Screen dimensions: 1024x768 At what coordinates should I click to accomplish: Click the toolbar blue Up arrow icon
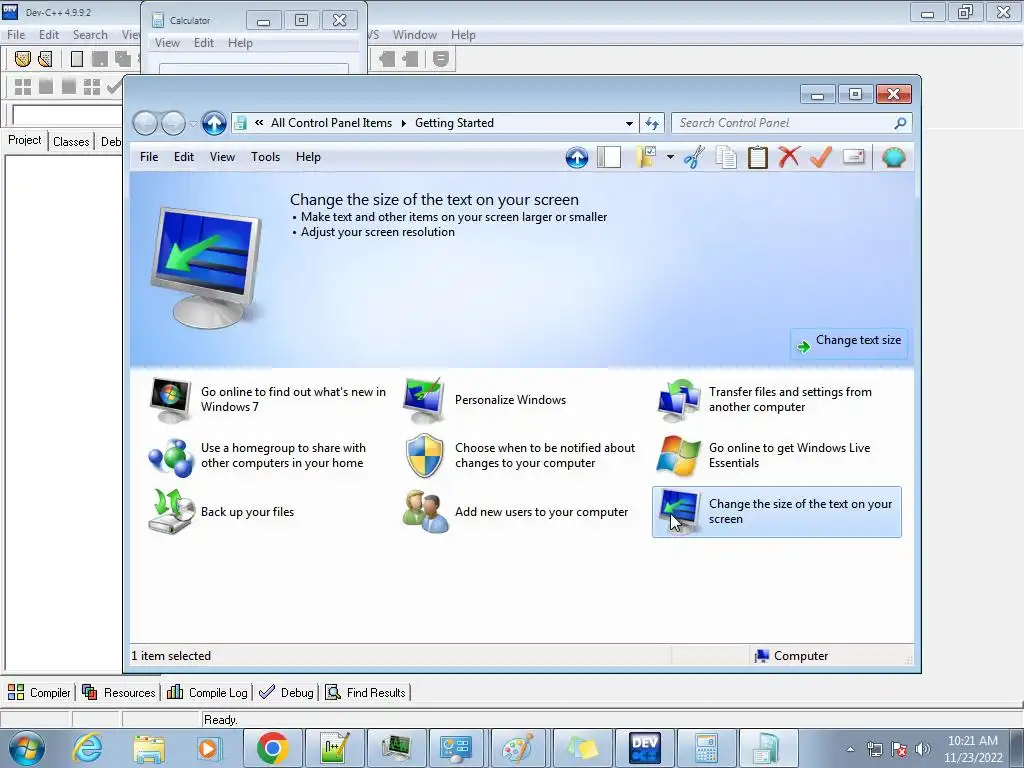click(577, 157)
